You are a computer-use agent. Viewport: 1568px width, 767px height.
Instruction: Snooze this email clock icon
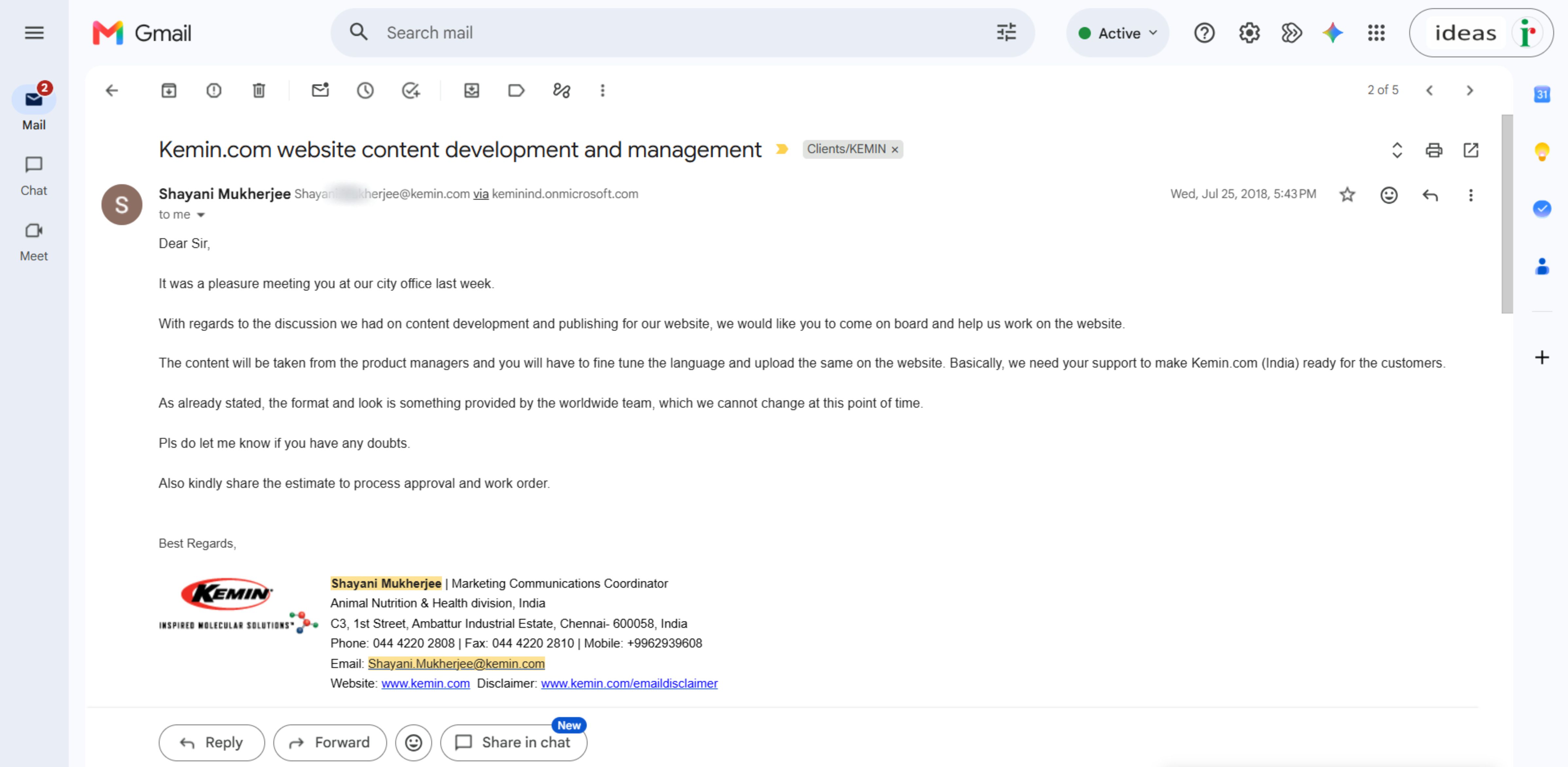365,91
